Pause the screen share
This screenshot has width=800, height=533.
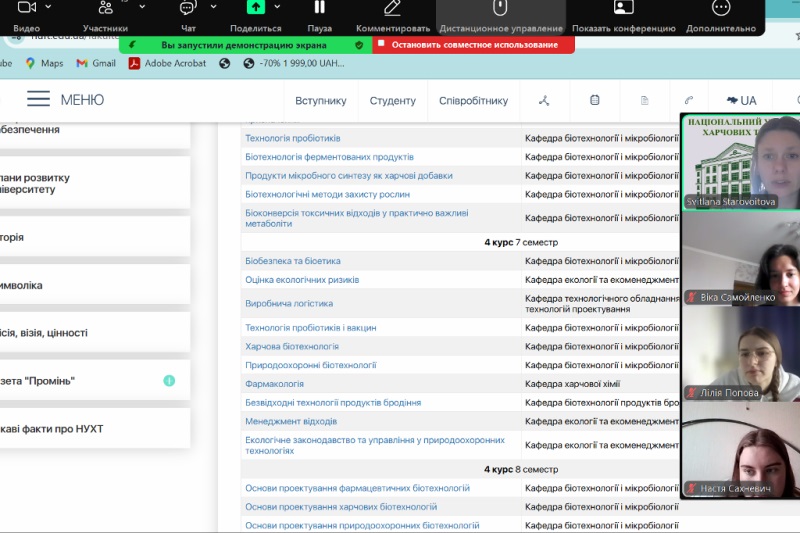pos(320,8)
